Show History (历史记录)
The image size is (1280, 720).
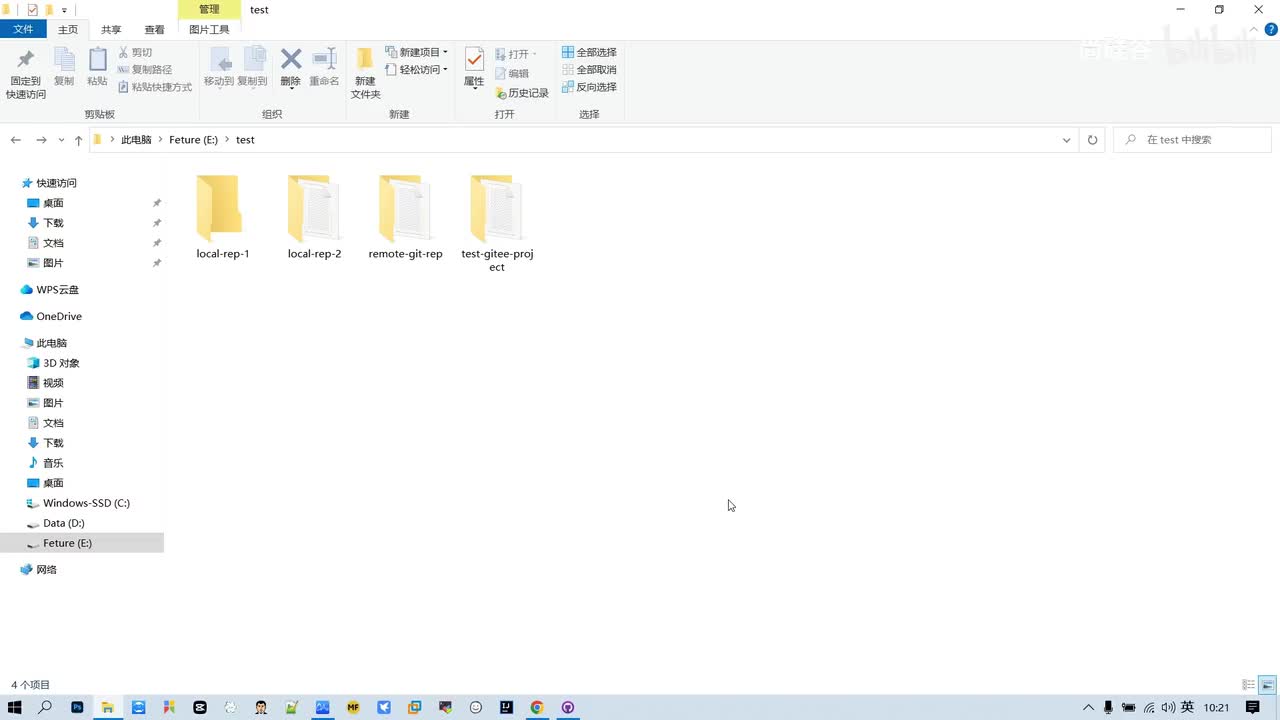coord(522,93)
